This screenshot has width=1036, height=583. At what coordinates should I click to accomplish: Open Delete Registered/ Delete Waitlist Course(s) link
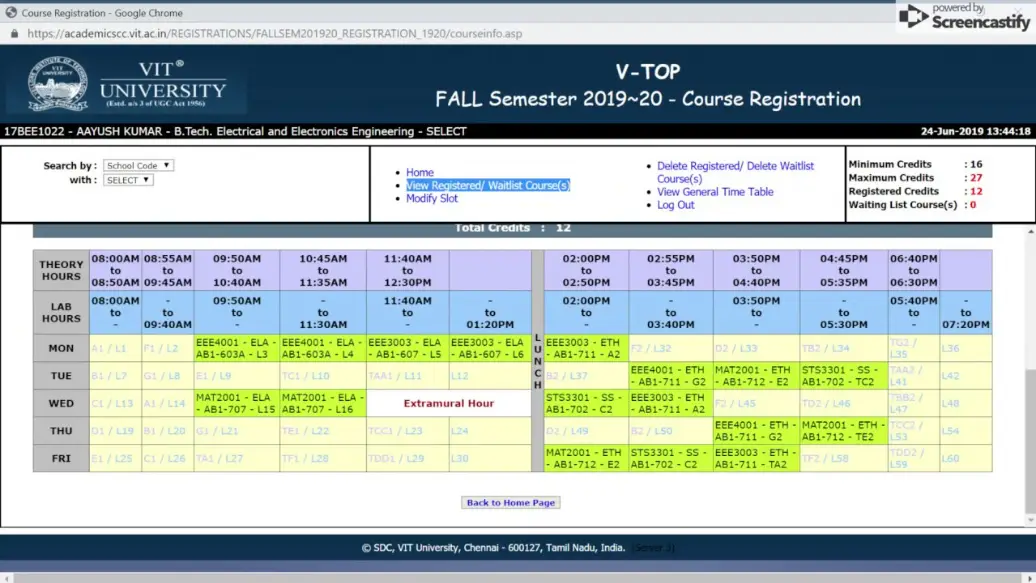coord(735,173)
